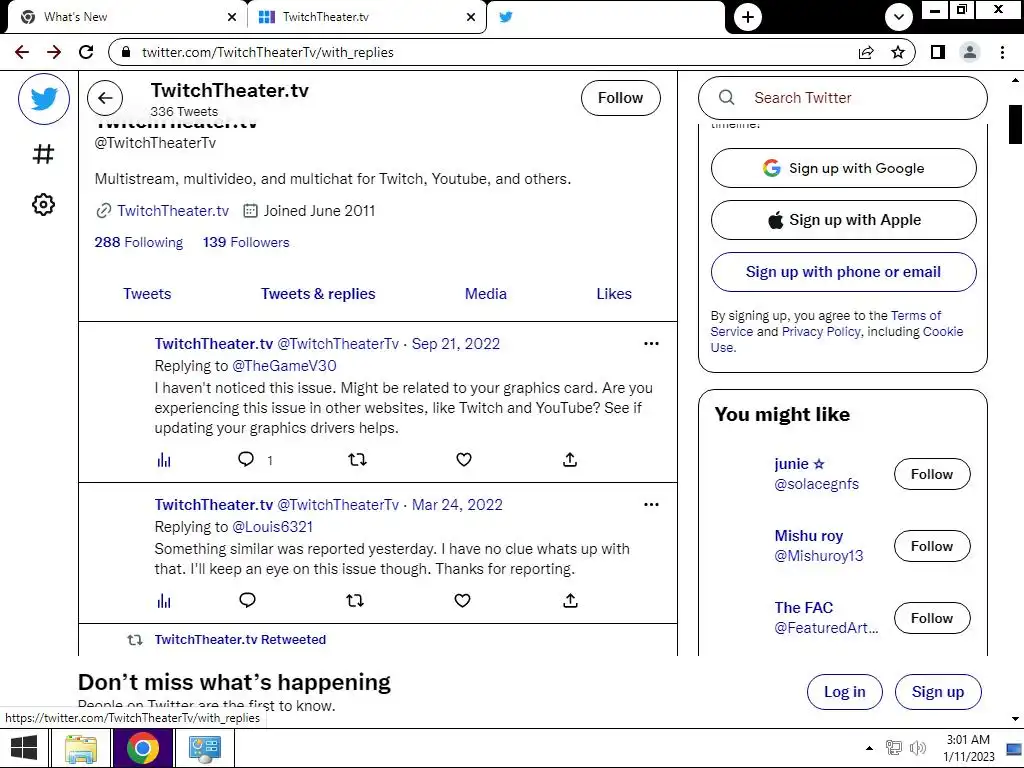Close the TwitchTheater.tv tab
The height and width of the screenshot is (768, 1024).
coord(471,17)
